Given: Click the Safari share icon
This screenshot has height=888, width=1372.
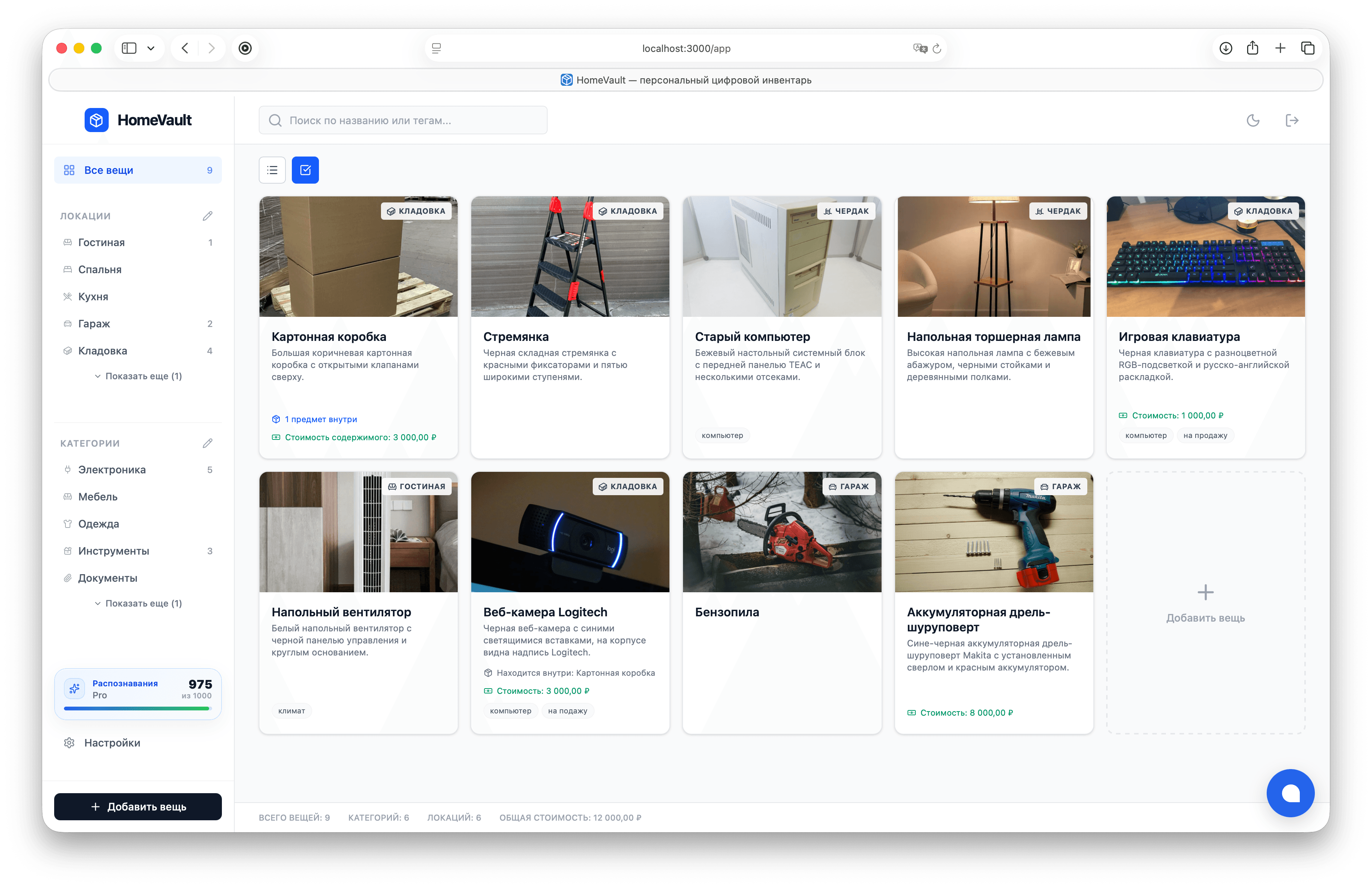Looking at the screenshot, I should tap(1253, 49).
